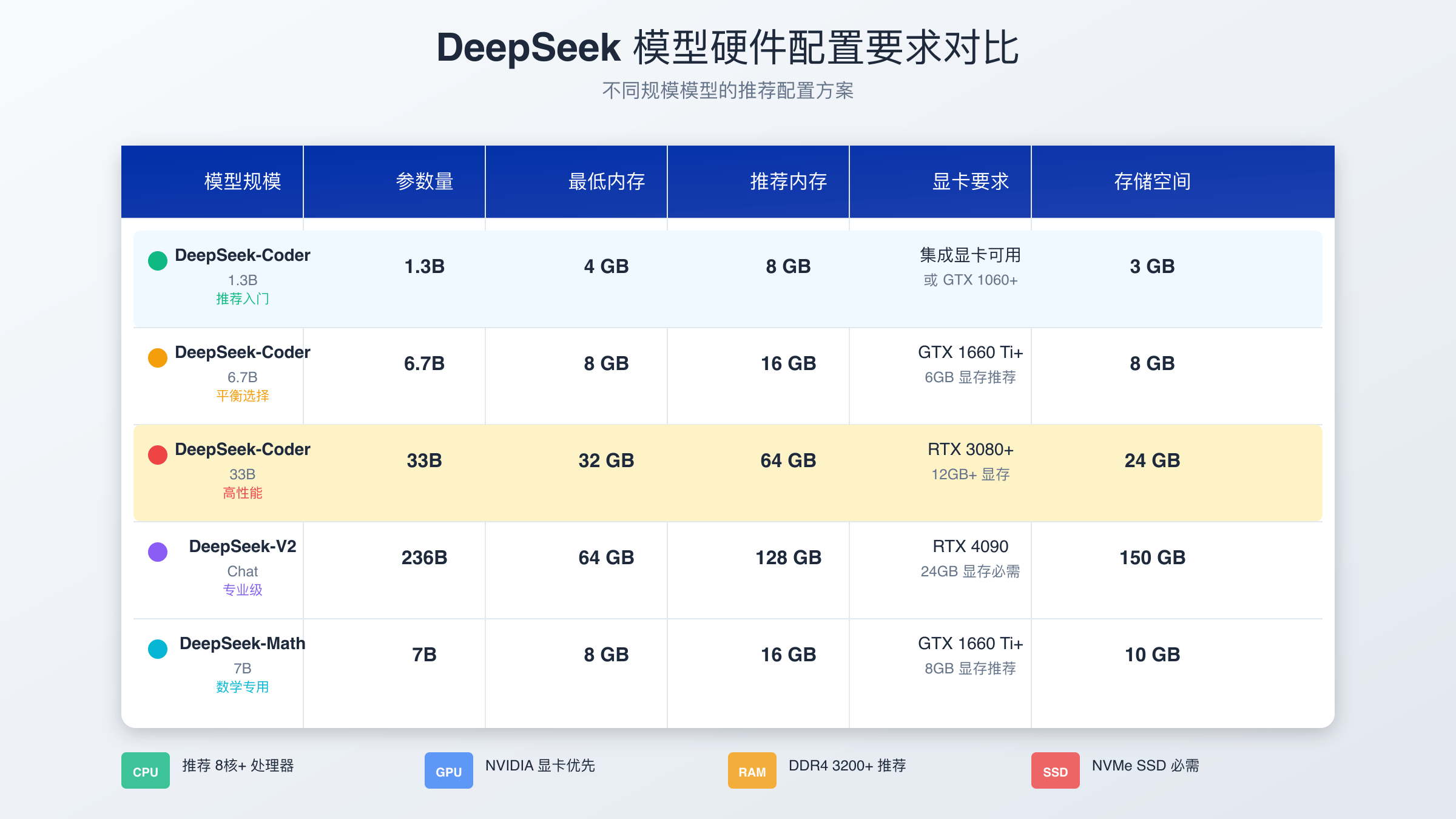
Task: Click 8 GB storage for DeepSeek-Coder 6.7B
Action: pyautogui.click(x=1153, y=363)
